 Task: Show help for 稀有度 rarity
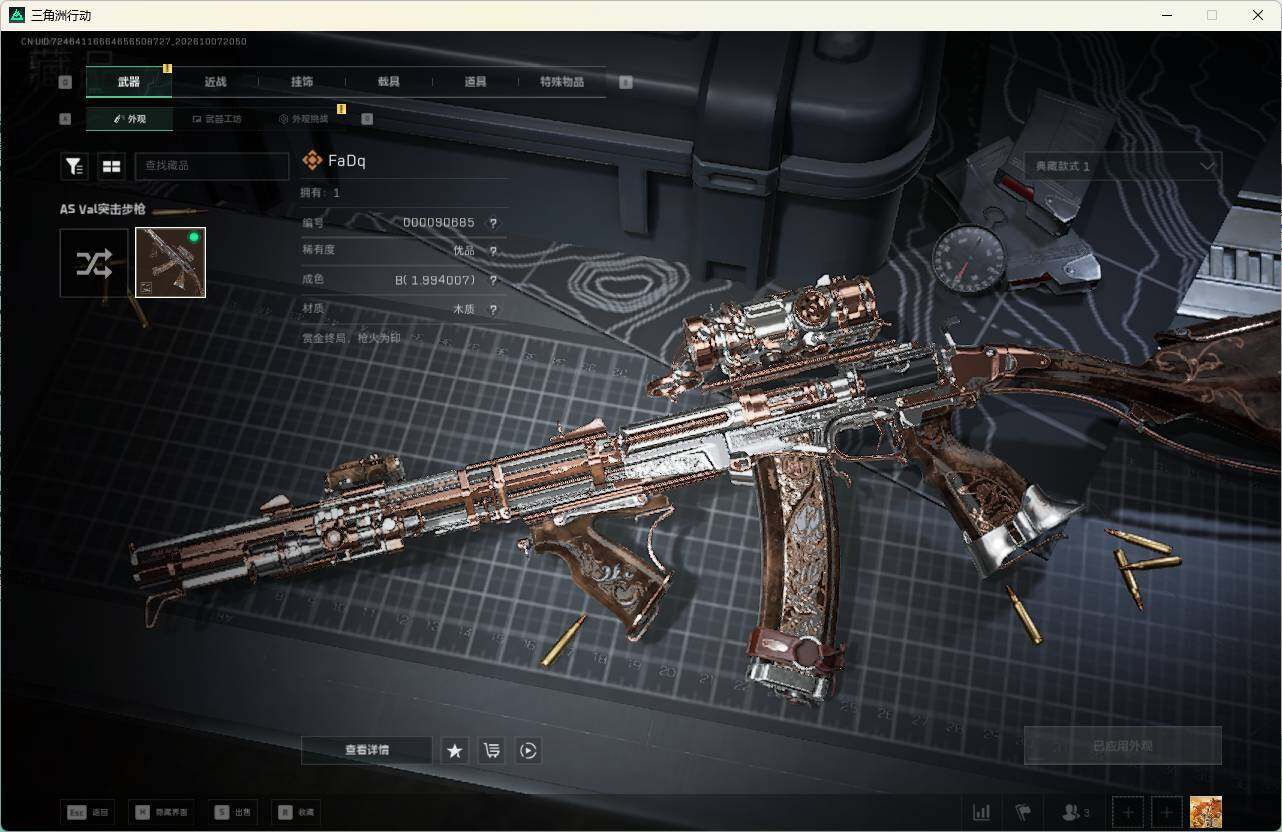pos(493,251)
